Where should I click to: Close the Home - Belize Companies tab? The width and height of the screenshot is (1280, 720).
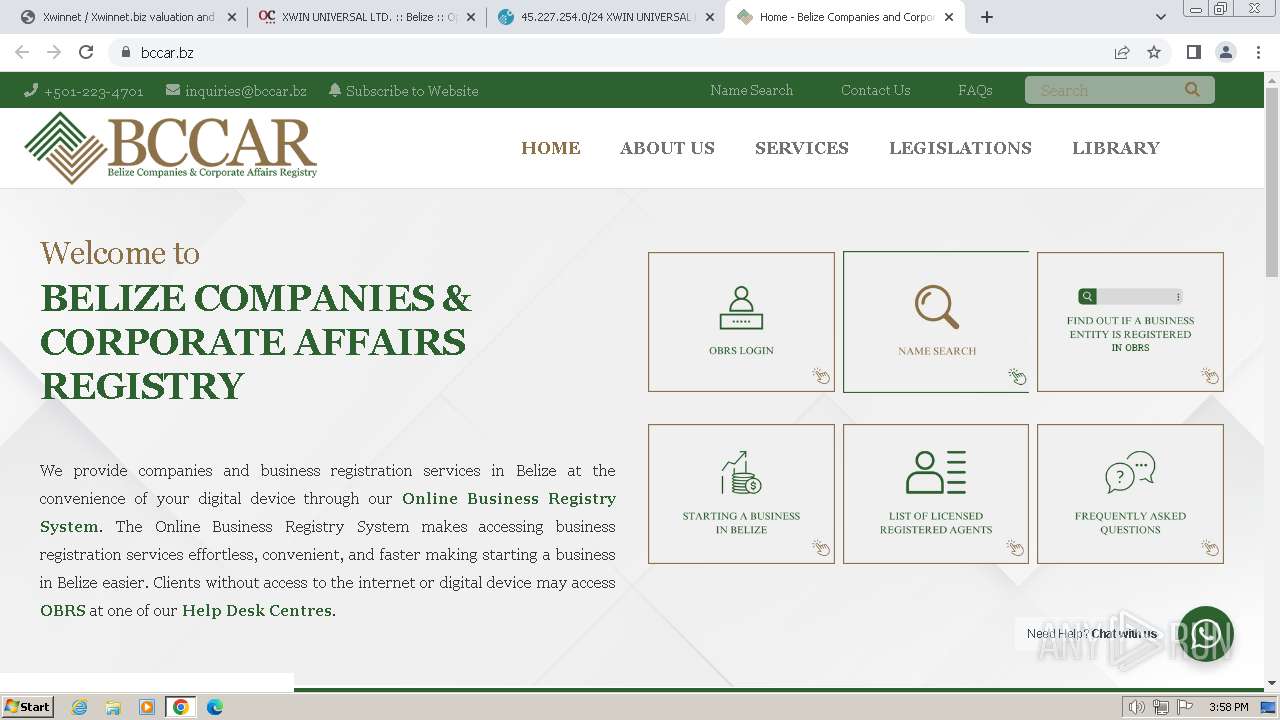[948, 17]
